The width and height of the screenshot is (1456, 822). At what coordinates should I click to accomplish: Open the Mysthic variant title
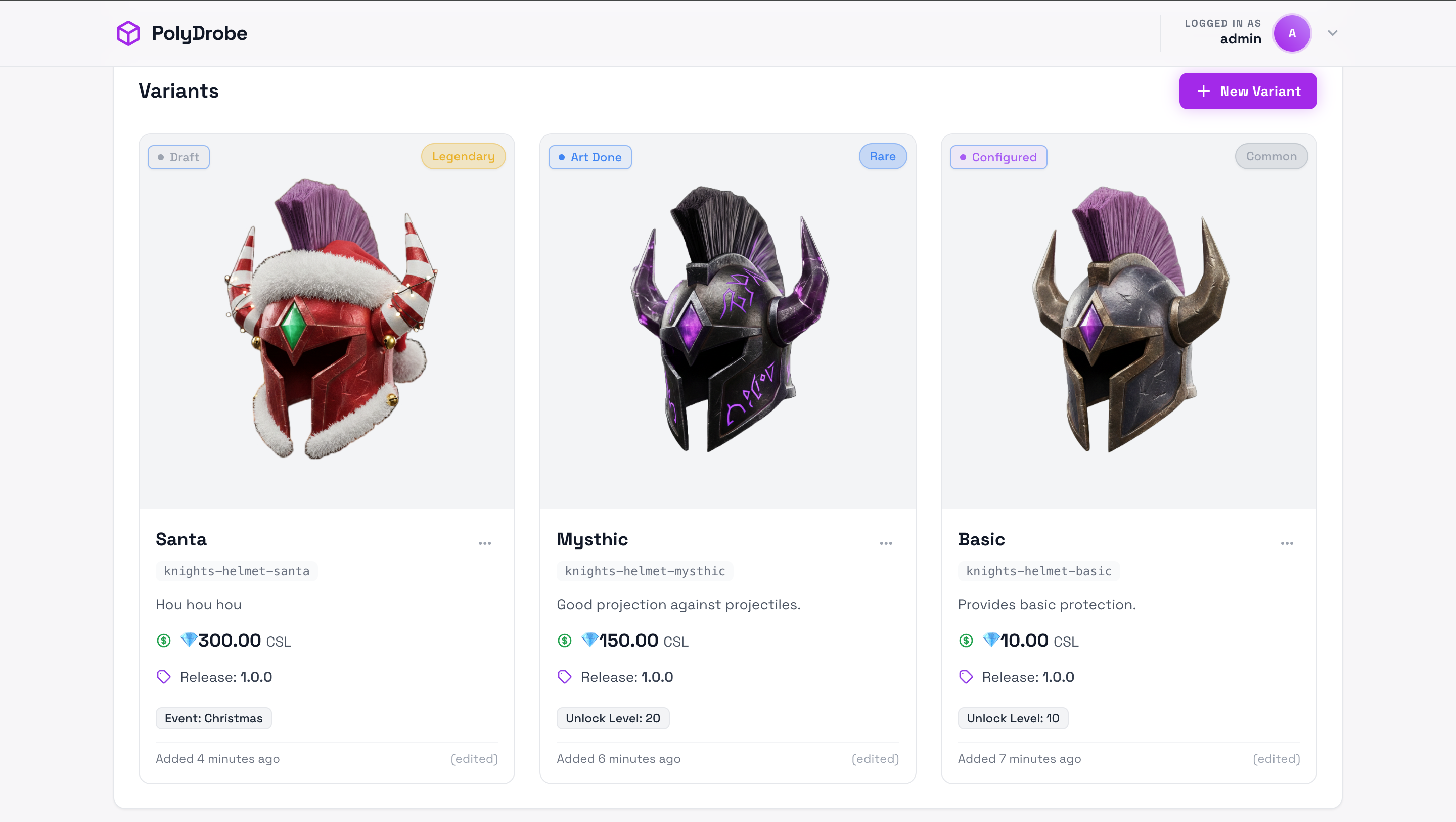(593, 539)
